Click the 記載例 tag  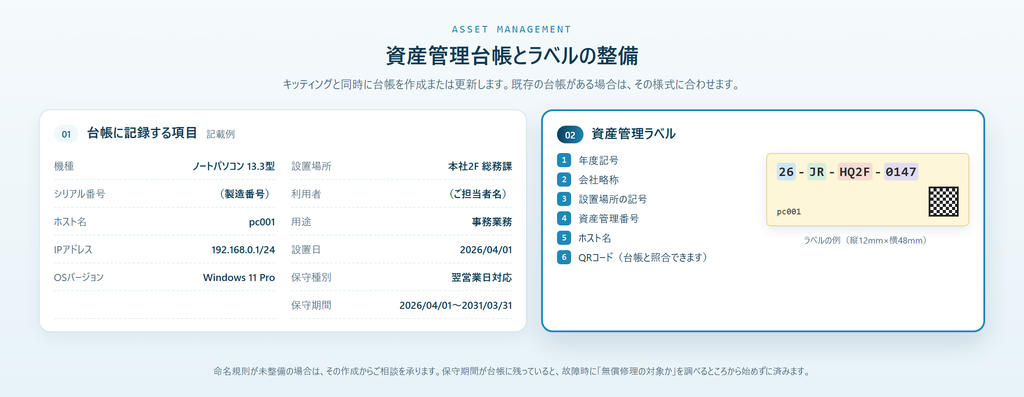tap(221, 135)
